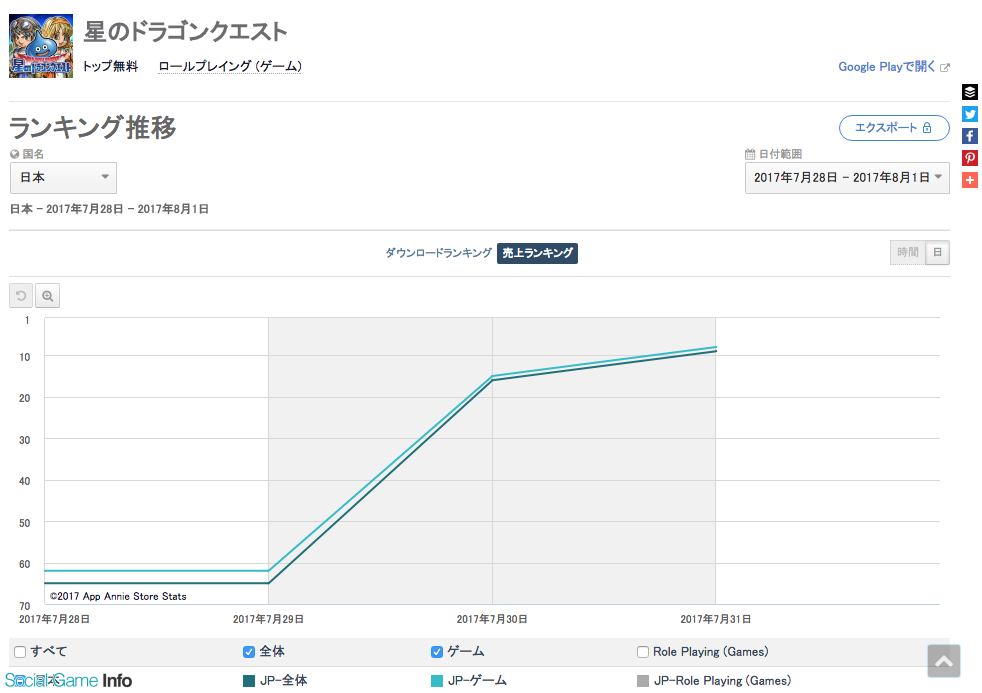Click the JP-ゲーム legend label
Image resolution: width=982 pixels, height=693 pixels.
click(x=477, y=681)
